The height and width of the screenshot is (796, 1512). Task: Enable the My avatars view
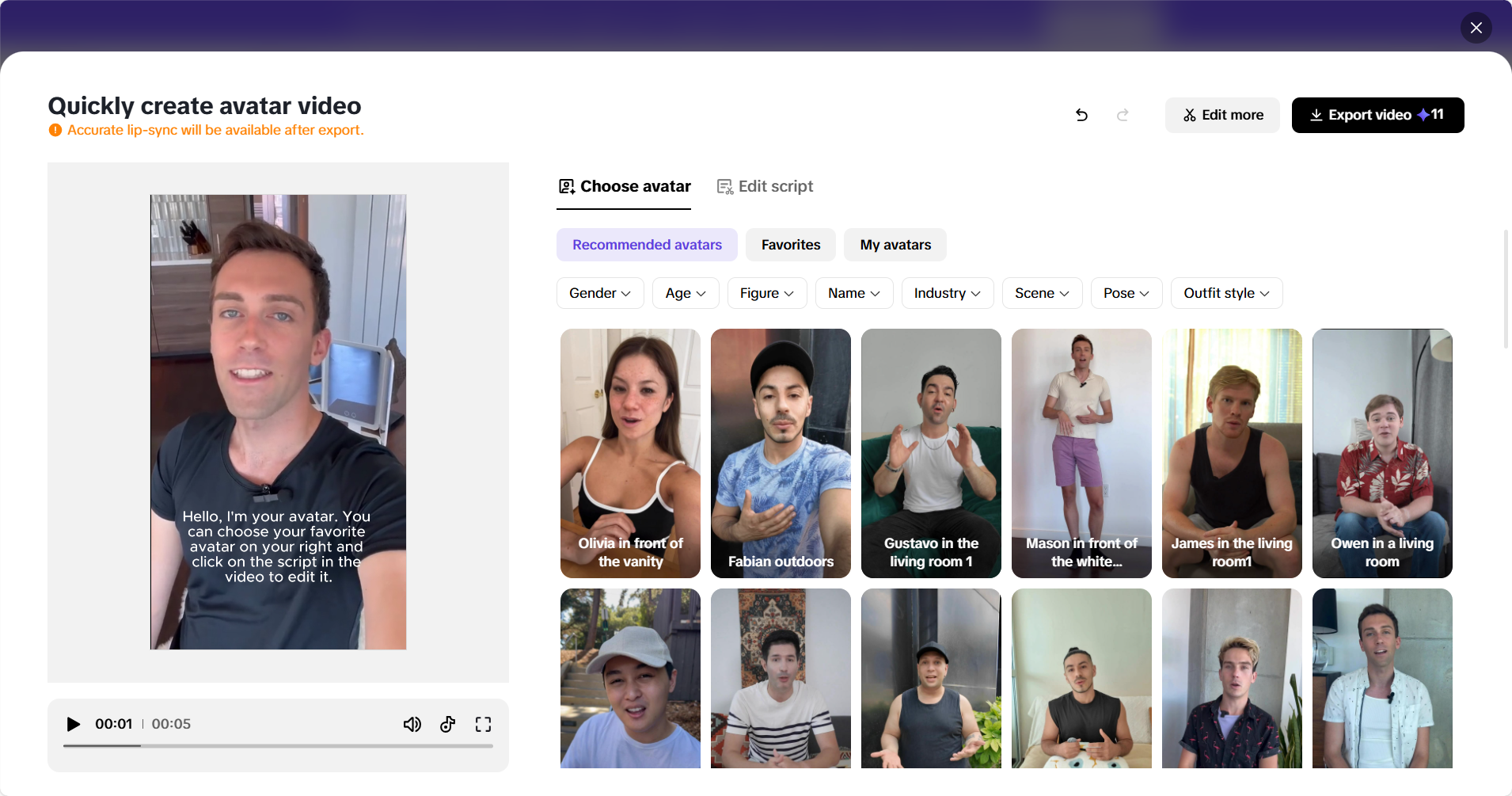click(x=895, y=244)
